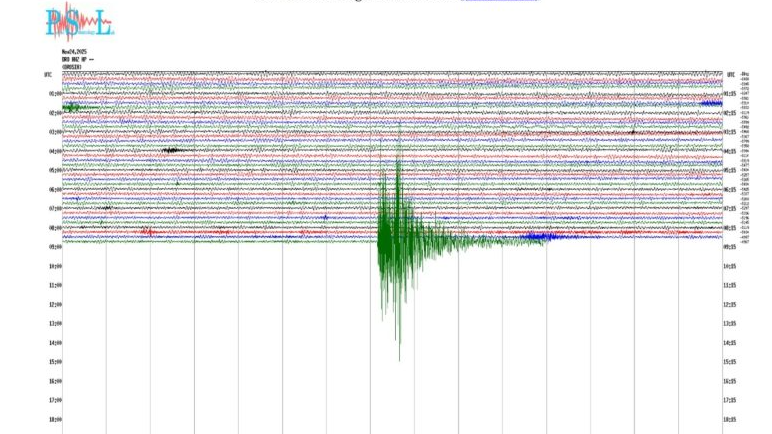The height and width of the screenshot is (434, 772).
Task: Click the 18:15 time label on right axis
Action: click(x=730, y=420)
